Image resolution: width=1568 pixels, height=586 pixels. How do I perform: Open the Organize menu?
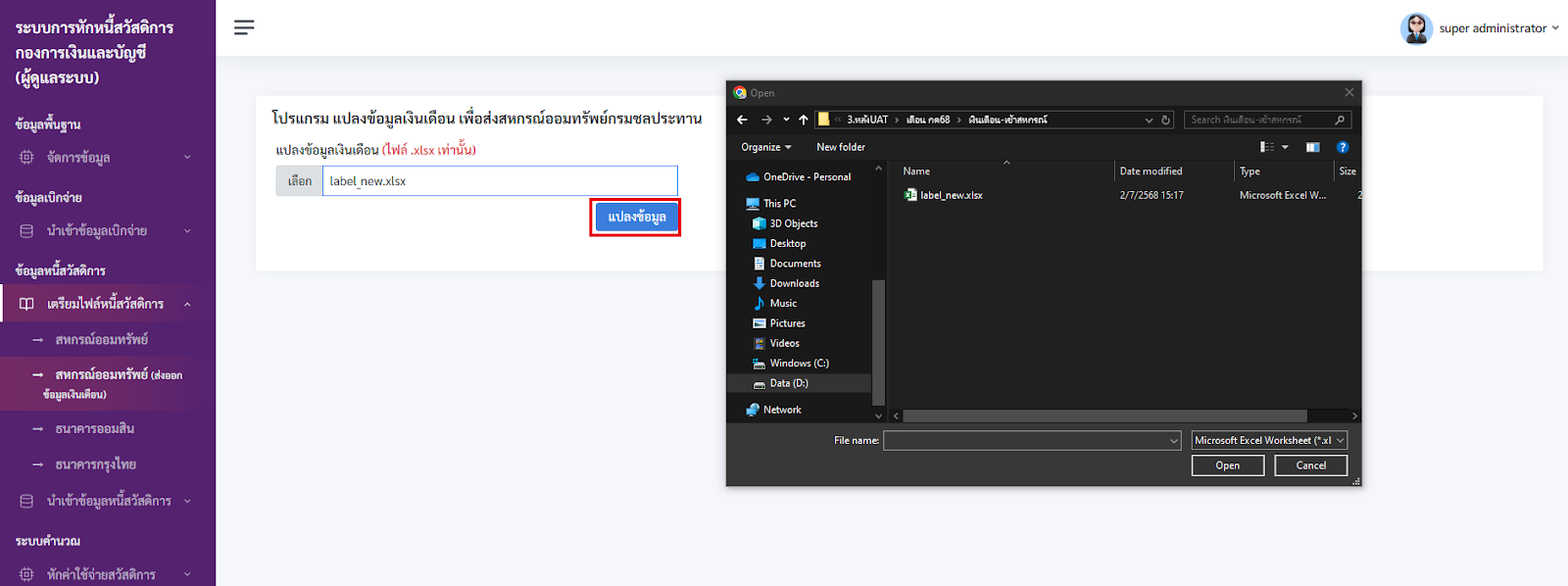[x=765, y=147]
